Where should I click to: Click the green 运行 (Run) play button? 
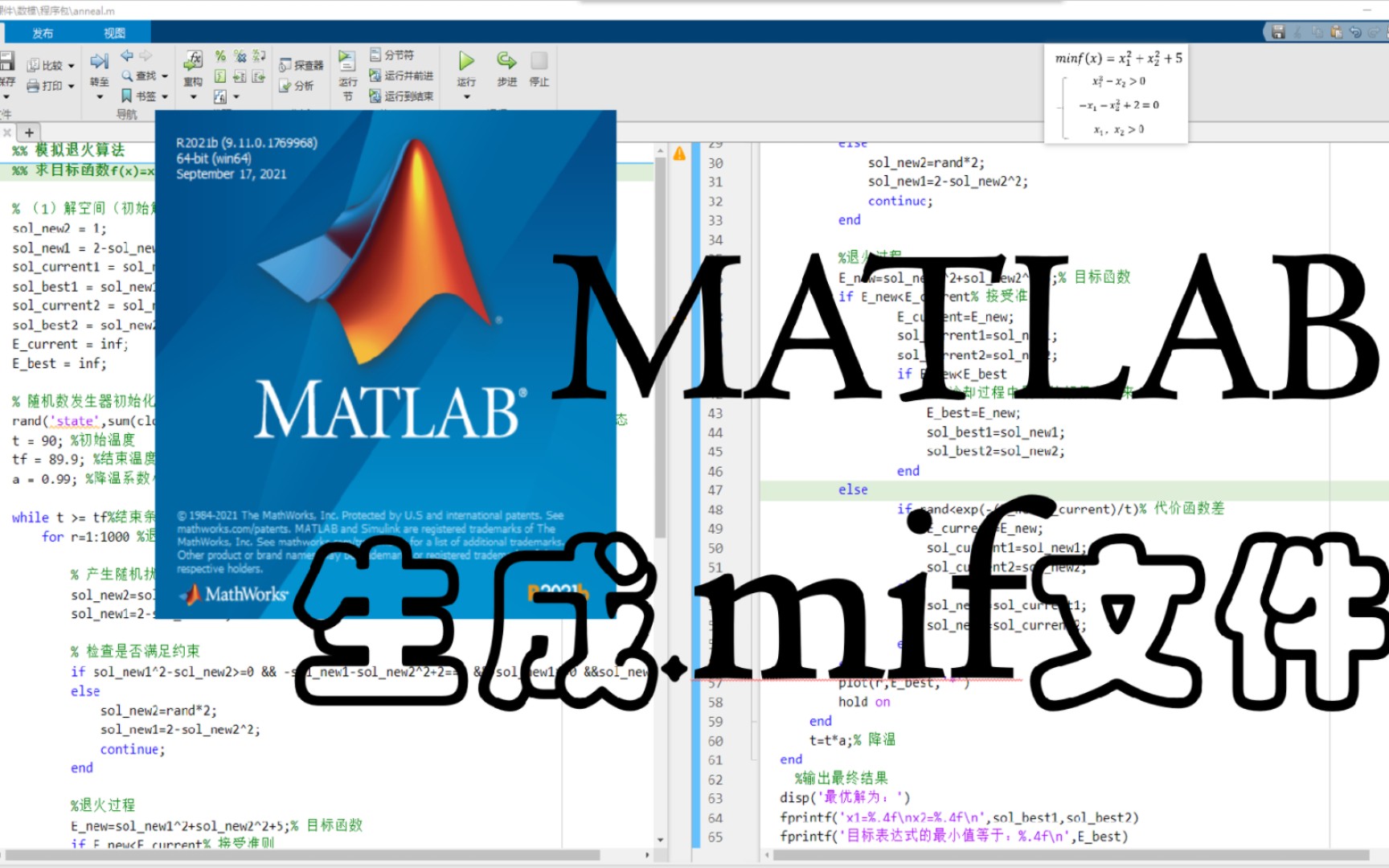click(x=466, y=61)
